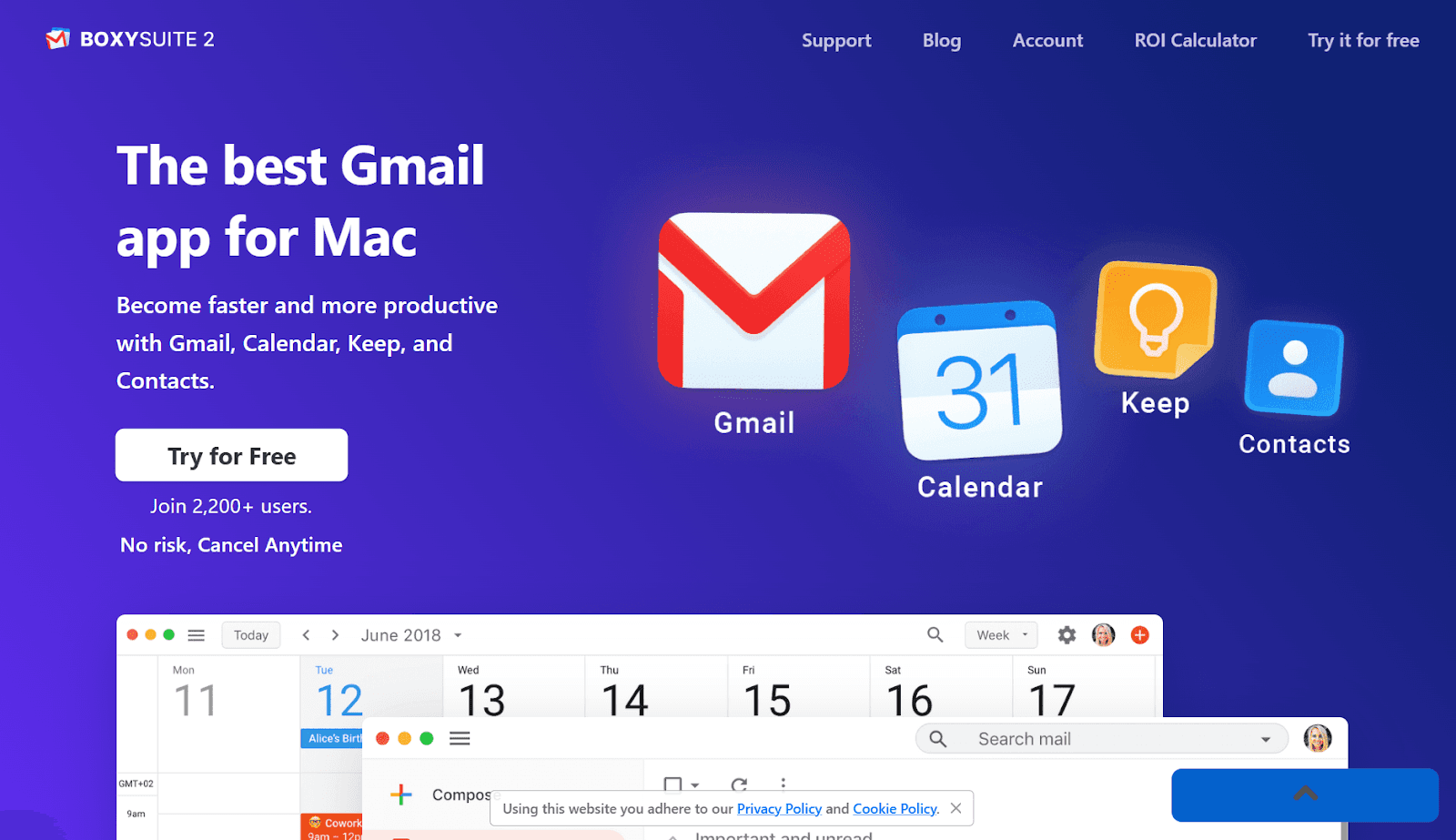The width and height of the screenshot is (1456, 840).
Task: Open the Cookie Policy link
Action: click(895, 808)
